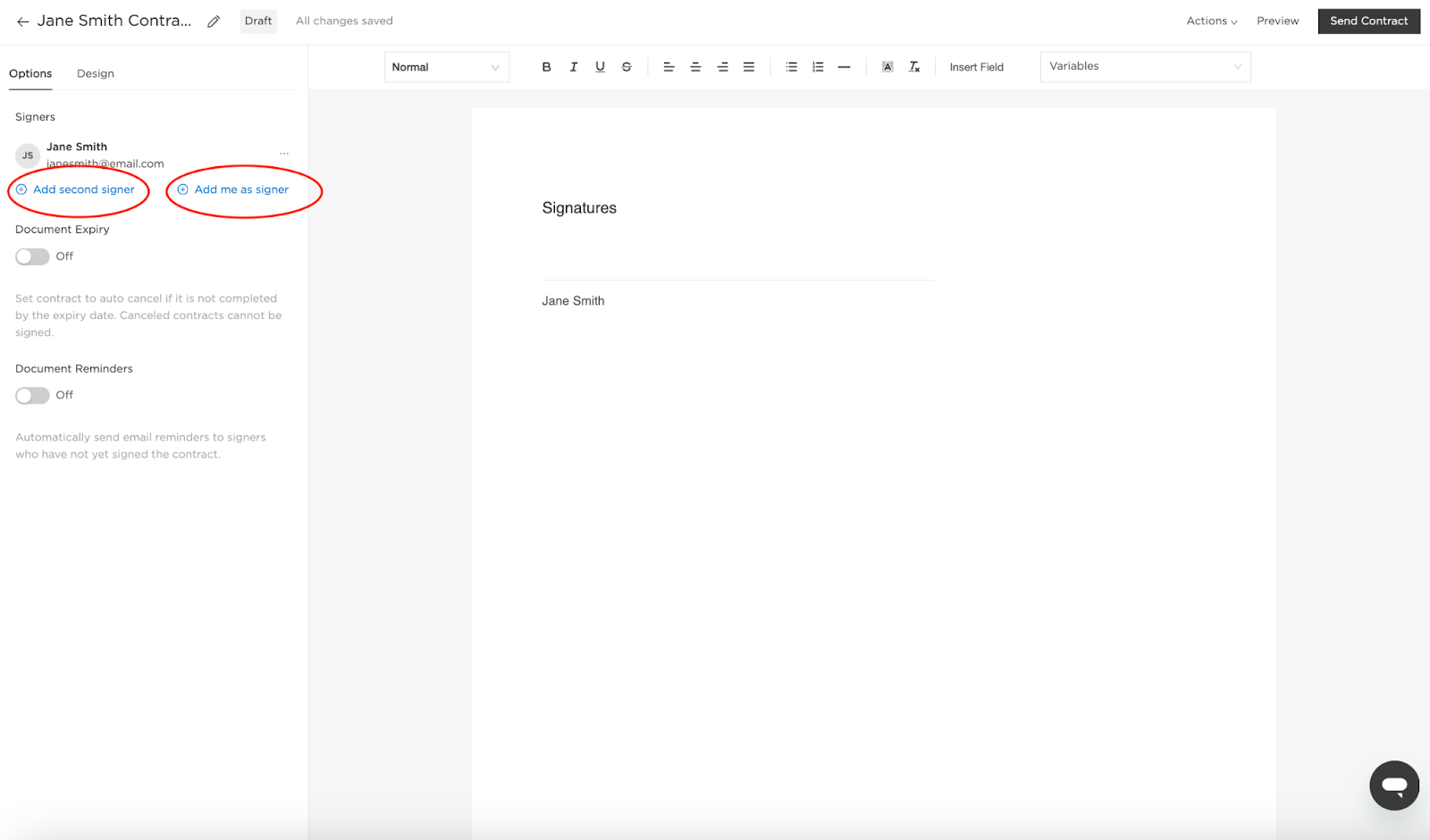Toggle Document Expiry switch on
The width and height of the screenshot is (1430, 840).
coord(32,256)
